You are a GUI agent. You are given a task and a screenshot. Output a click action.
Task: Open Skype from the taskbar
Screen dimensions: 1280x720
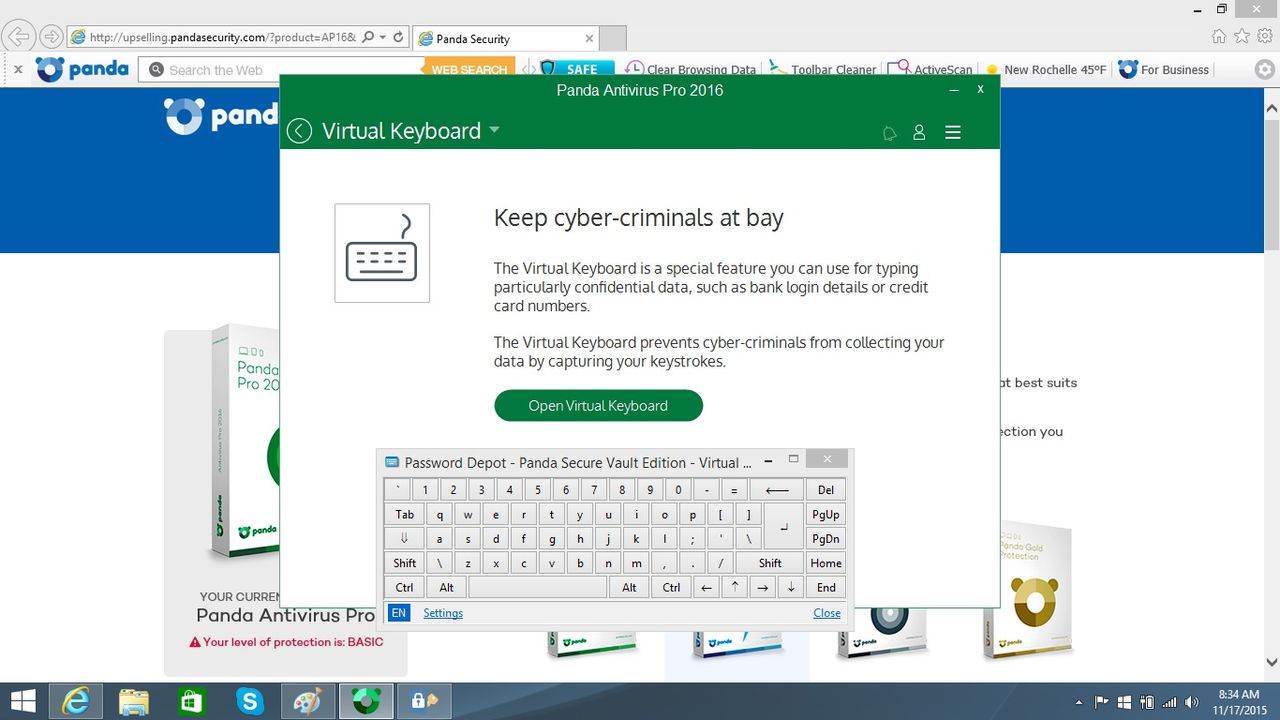tap(249, 701)
